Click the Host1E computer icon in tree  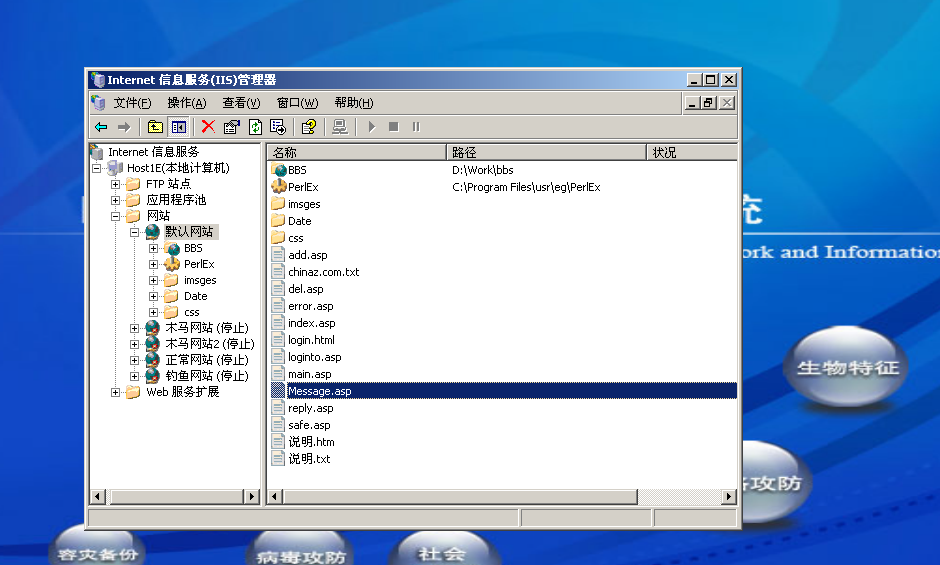pyautogui.click(x=115, y=168)
